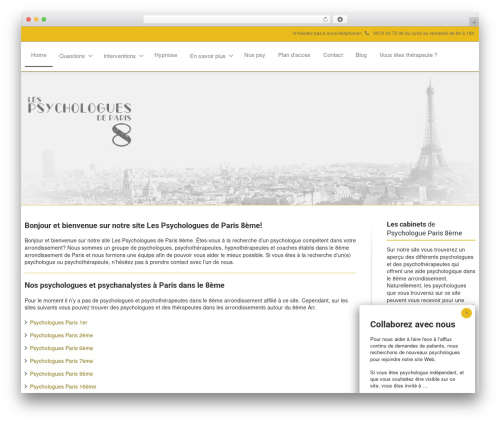The width and height of the screenshot is (500, 423).
Task: Follow the 'Psychologues Paris 16ème' link
Action: [x=63, y=386]
